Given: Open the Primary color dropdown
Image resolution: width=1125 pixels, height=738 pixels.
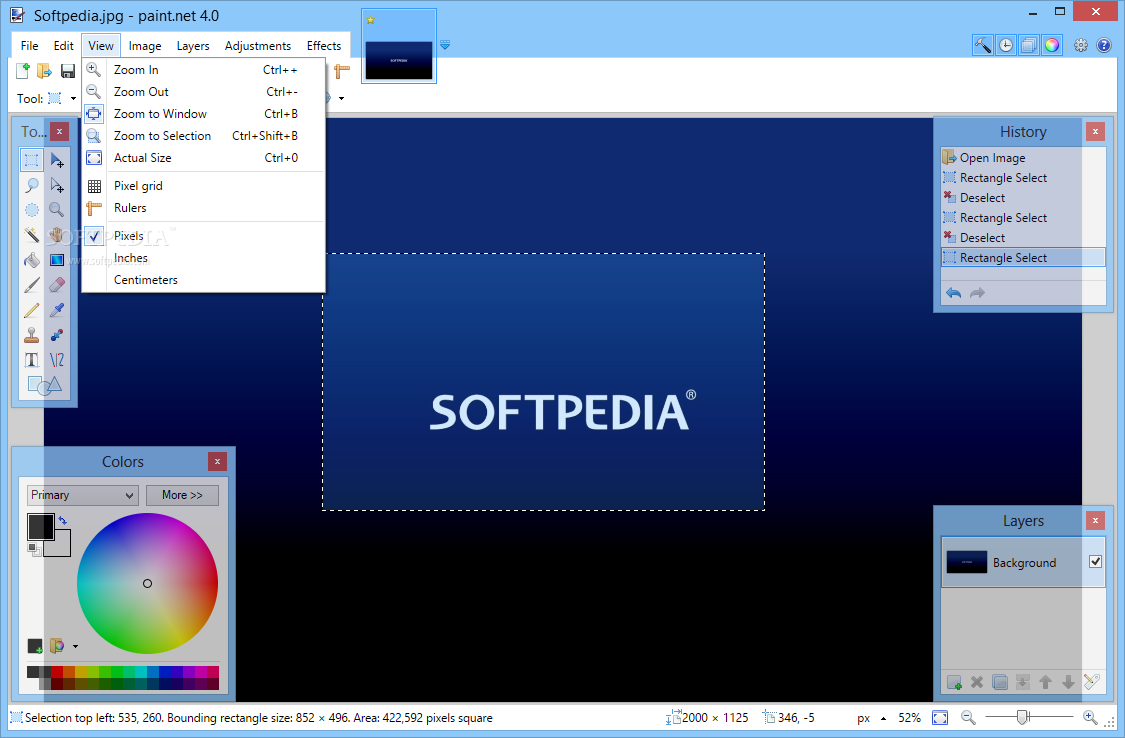Looking at the screenshot, I should tap(83, 495).
